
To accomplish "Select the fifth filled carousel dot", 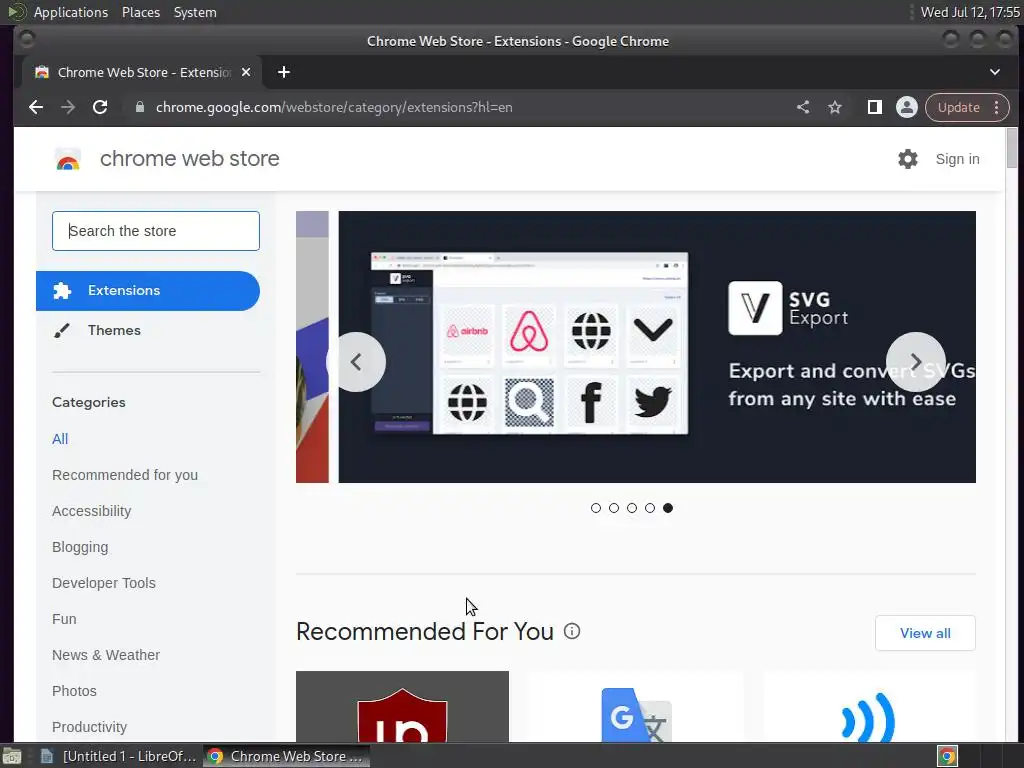I will [x=667, y=508].
